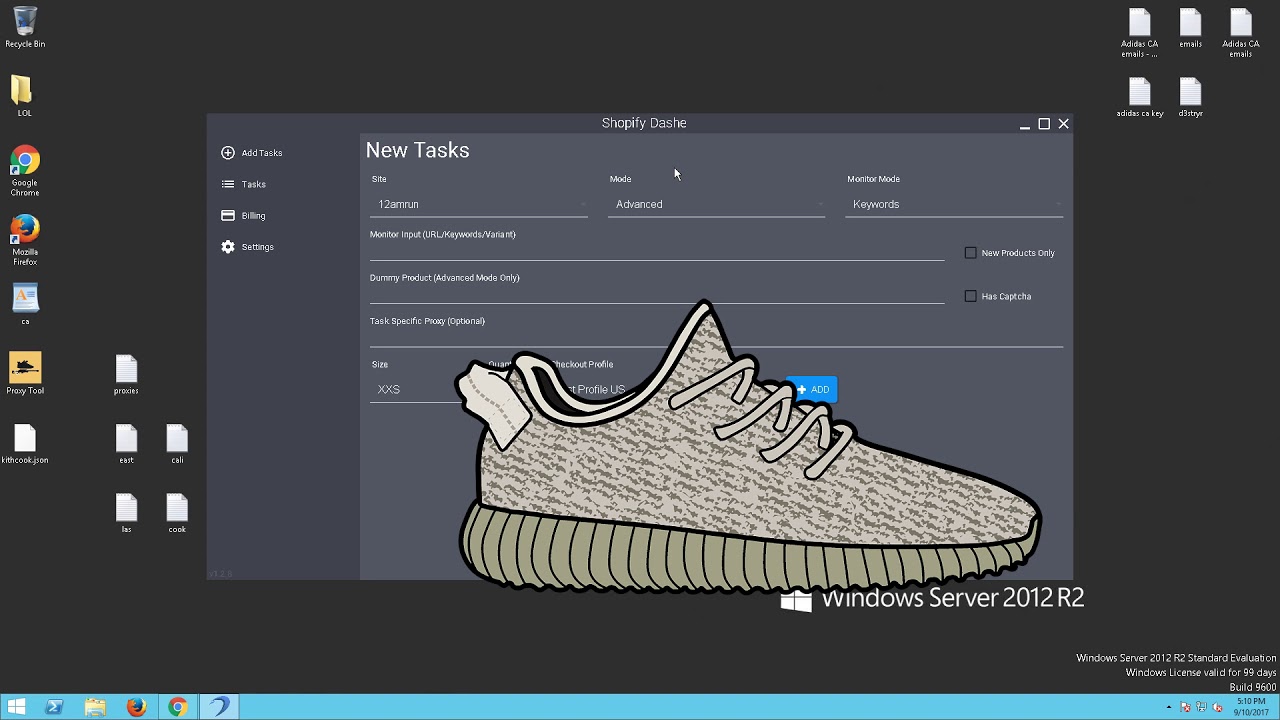Select the LOL folder on desktop

[x=24, y=96]
